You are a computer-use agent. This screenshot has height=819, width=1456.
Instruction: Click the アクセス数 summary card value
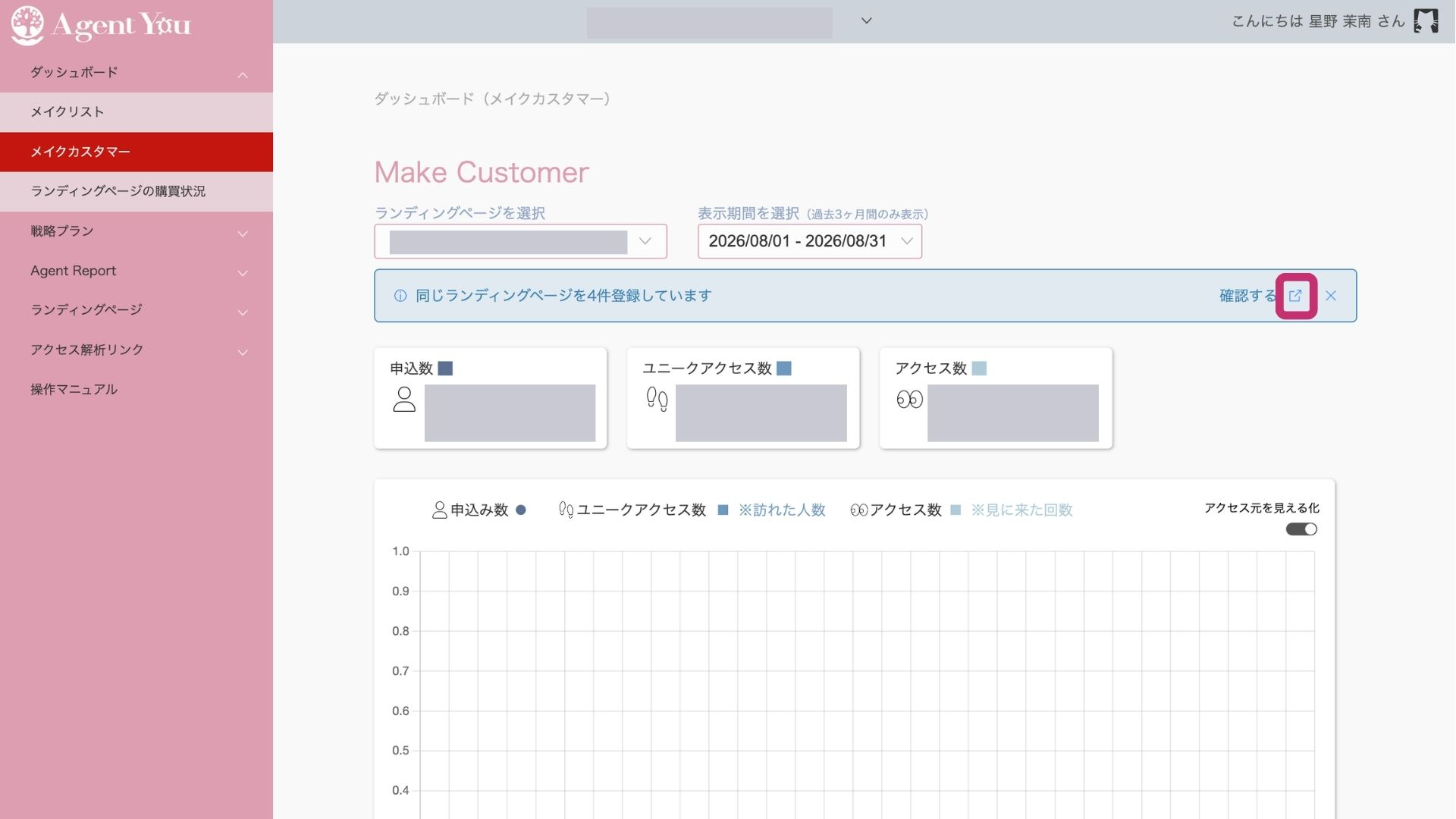click(1013, 413)
